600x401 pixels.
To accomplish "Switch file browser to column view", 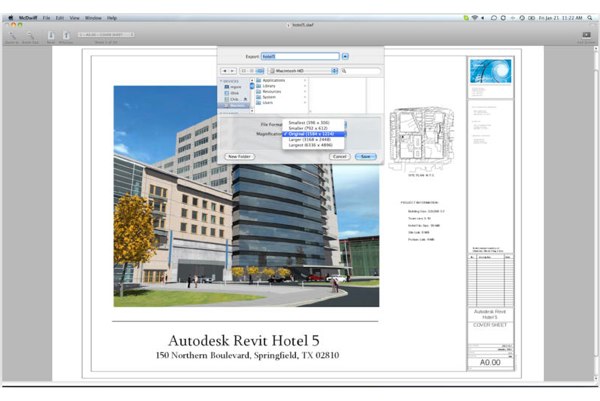I will [260, 71].
